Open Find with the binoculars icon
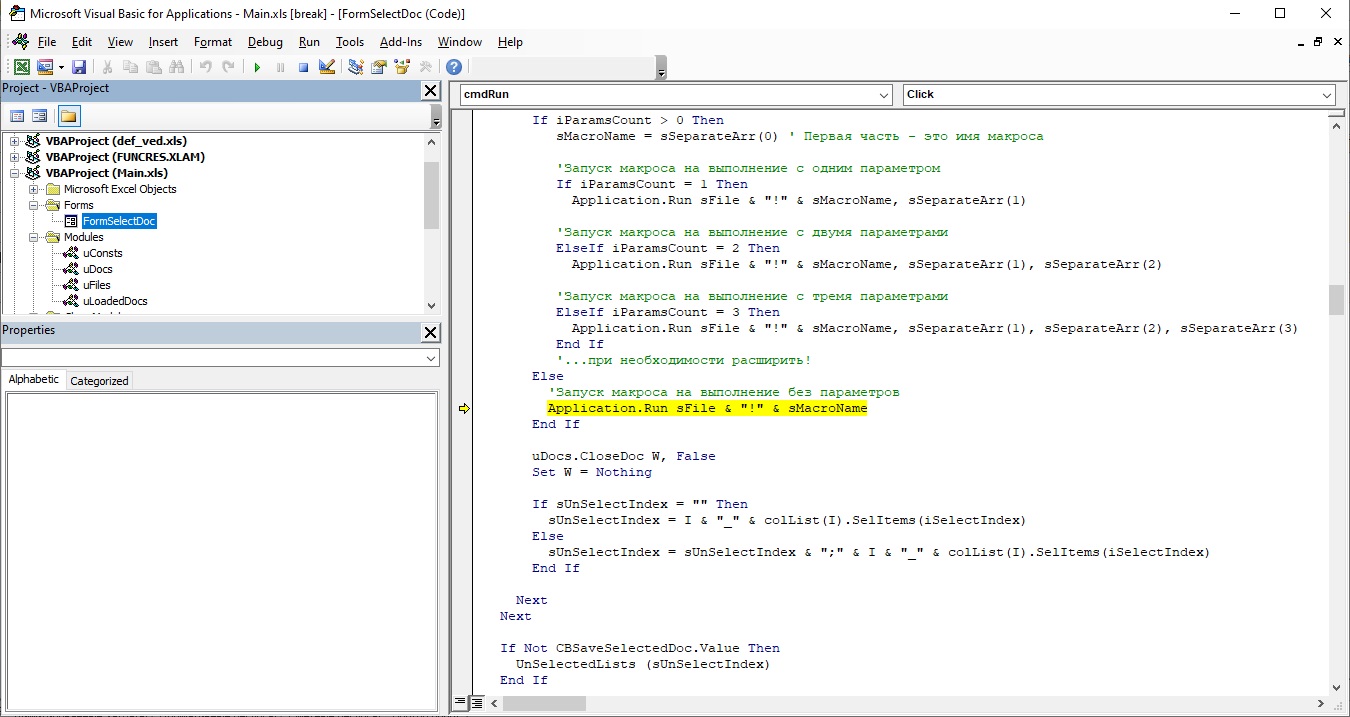This screenshot has width=1350, height=717. pyautogui.click(x=177, y=67)
